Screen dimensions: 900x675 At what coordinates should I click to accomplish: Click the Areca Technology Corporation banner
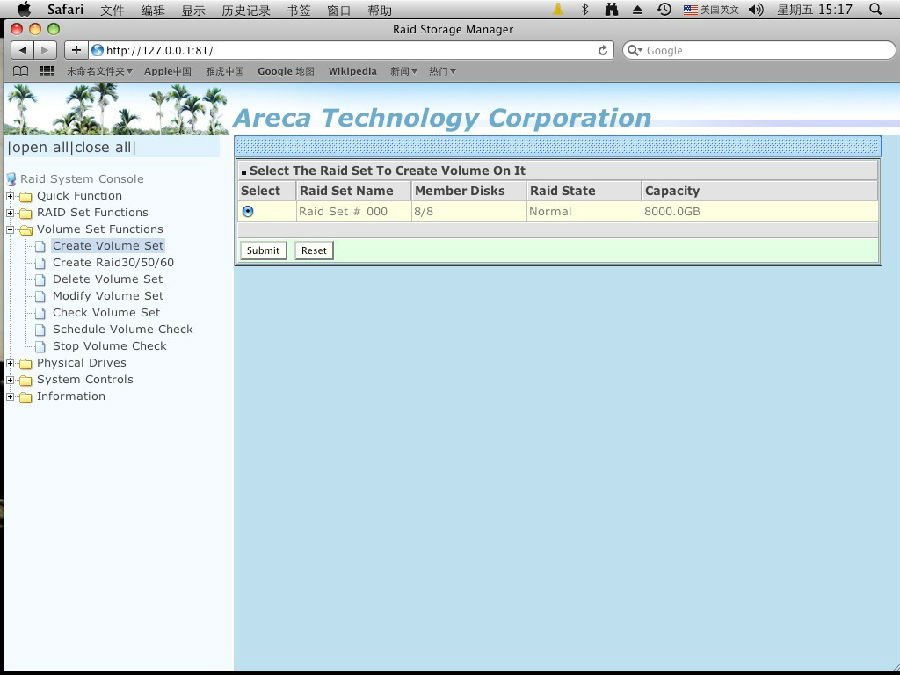pyautogui.click(x=441, y=118)
